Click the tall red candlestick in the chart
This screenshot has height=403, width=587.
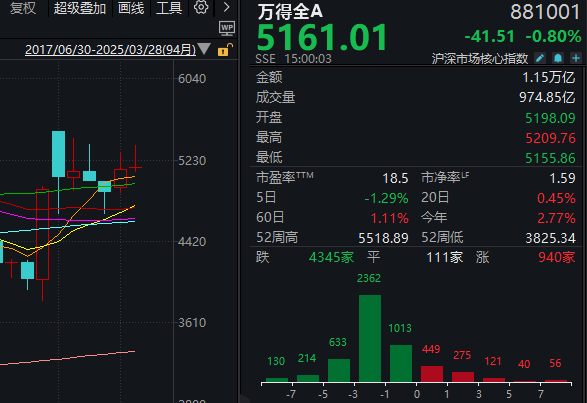(42, 234)
